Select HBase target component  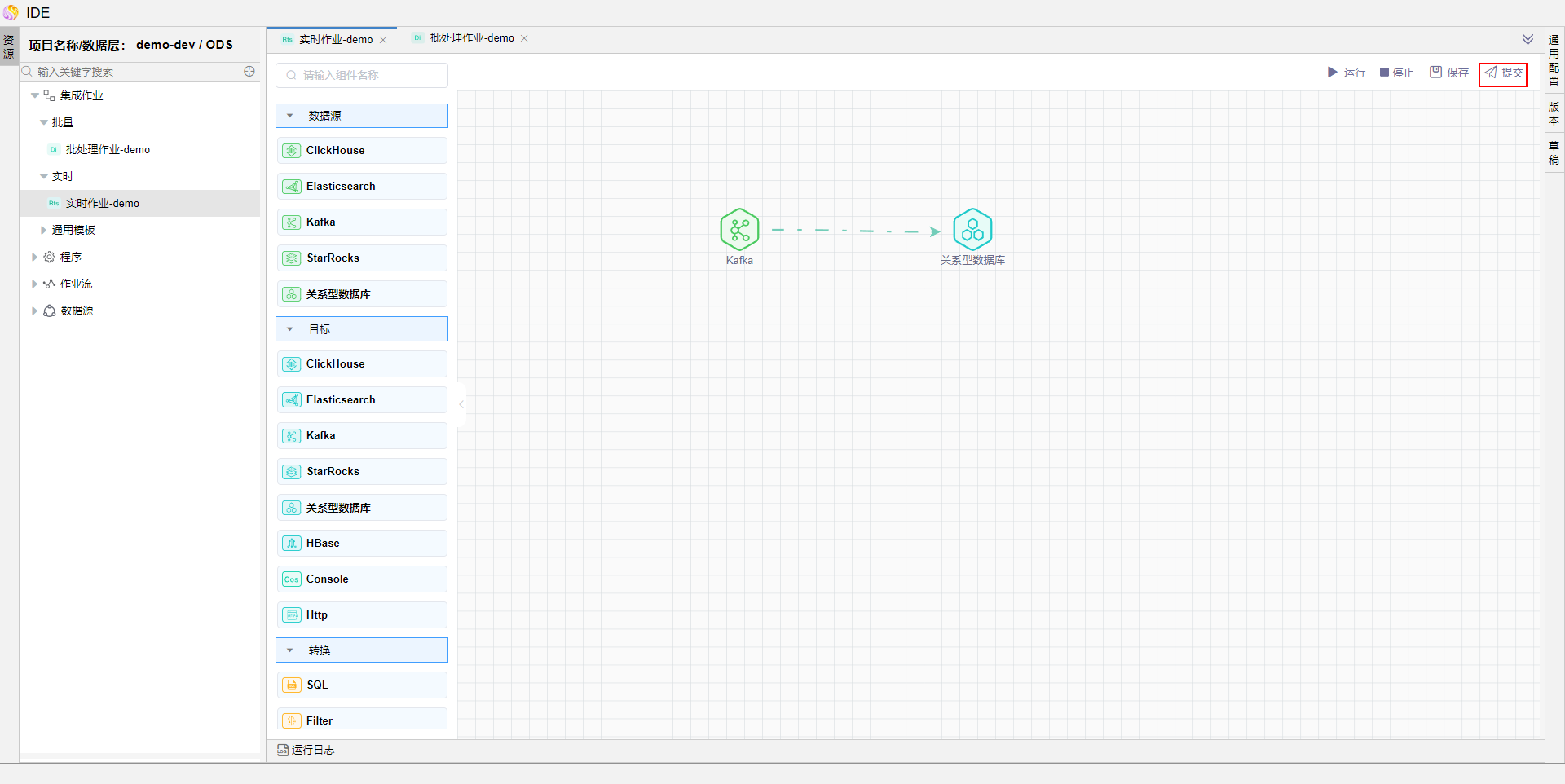point(362,544)
